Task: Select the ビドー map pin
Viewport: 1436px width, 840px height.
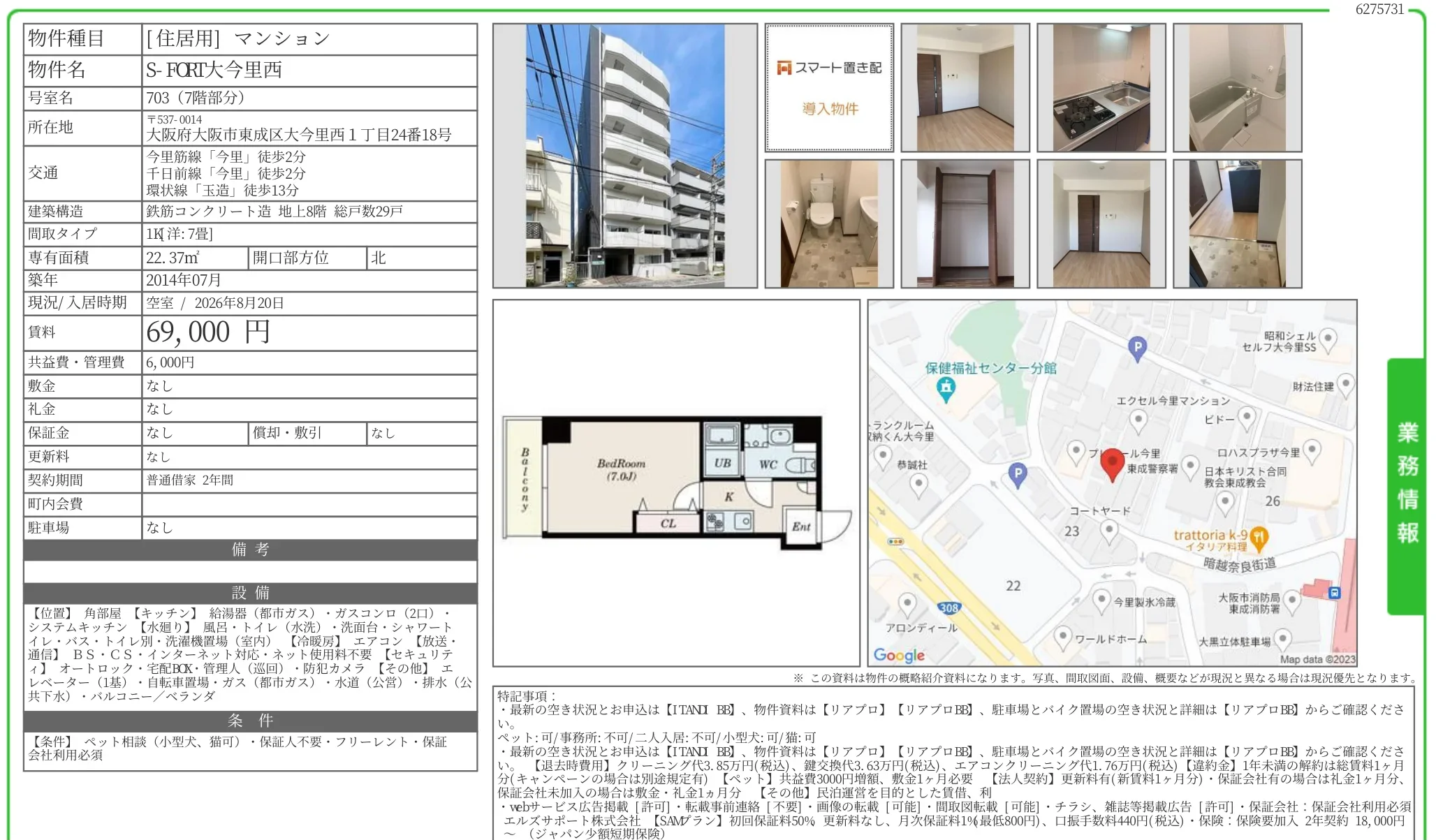Action: tap(1247, 419)
